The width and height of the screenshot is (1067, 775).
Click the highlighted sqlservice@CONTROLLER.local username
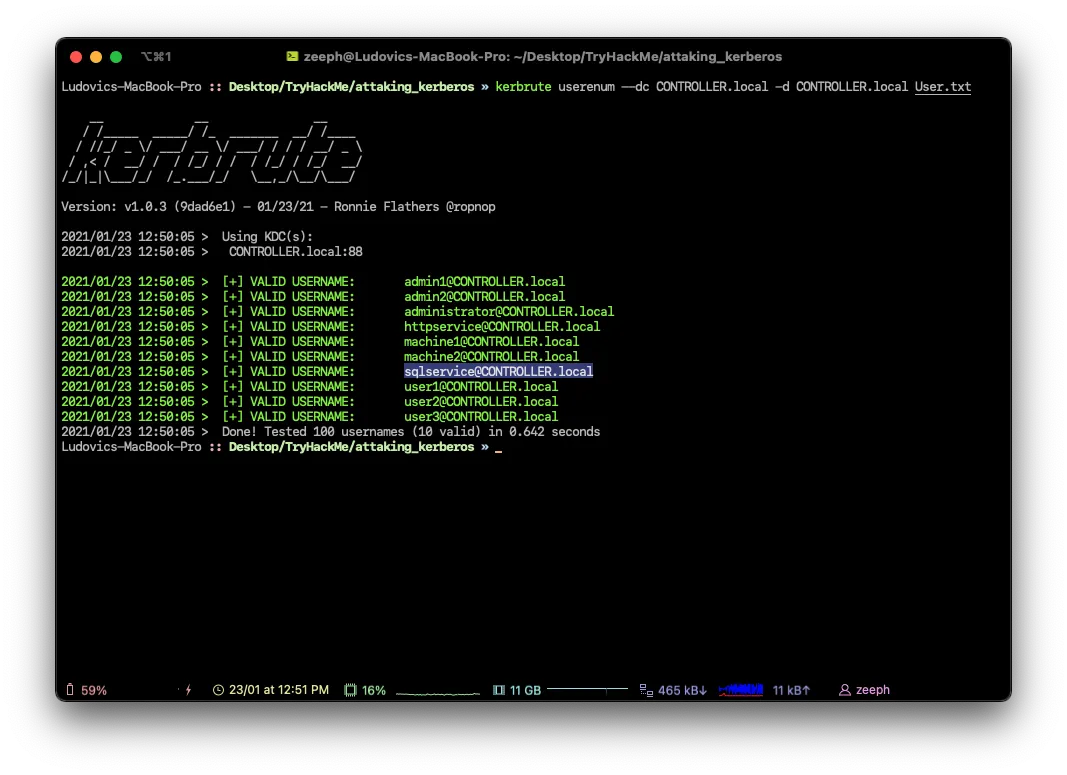pyautogui.click(x=498, y=371)
